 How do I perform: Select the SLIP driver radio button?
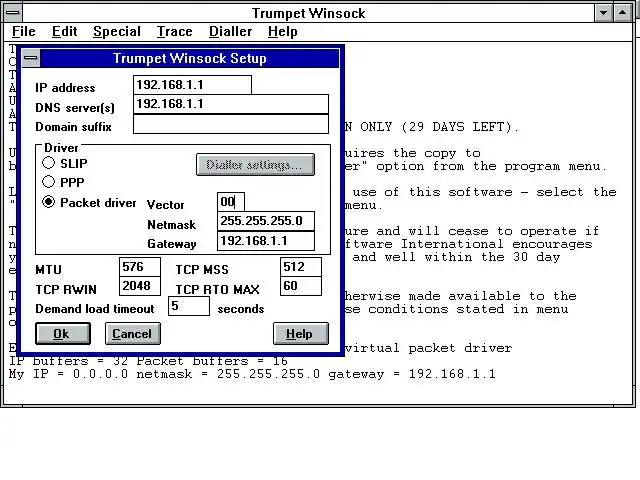click(x=49, y=163)
